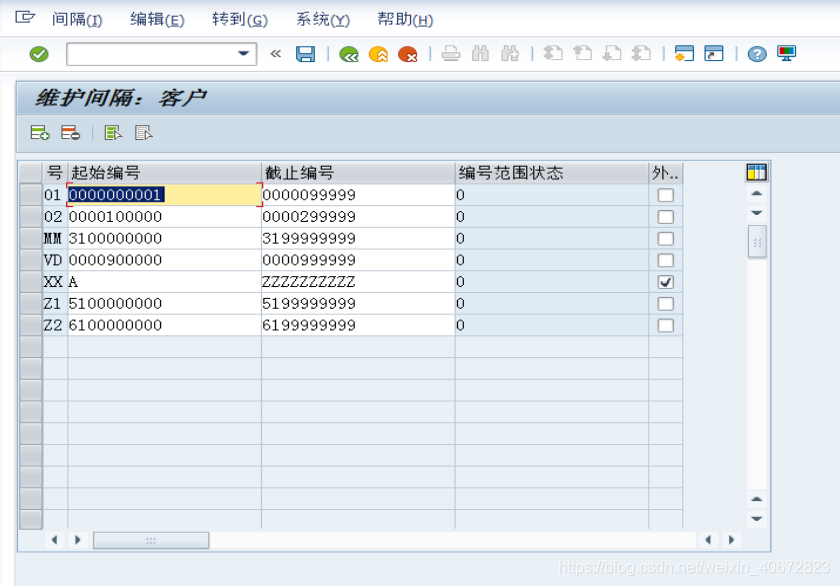
Task: Click the Print icon
Action: coord(451,54)
